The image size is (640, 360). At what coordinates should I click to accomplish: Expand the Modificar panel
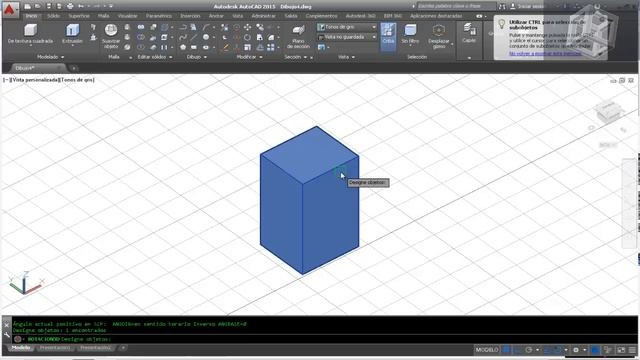pos(249,57)
